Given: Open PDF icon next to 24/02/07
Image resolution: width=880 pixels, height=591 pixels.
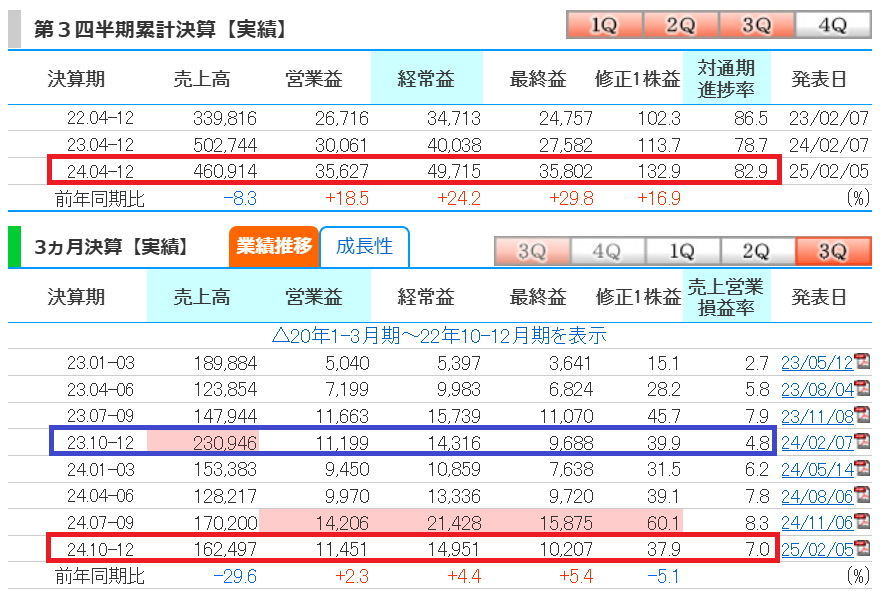Looking at the screenshot, I should click(861, 441).
